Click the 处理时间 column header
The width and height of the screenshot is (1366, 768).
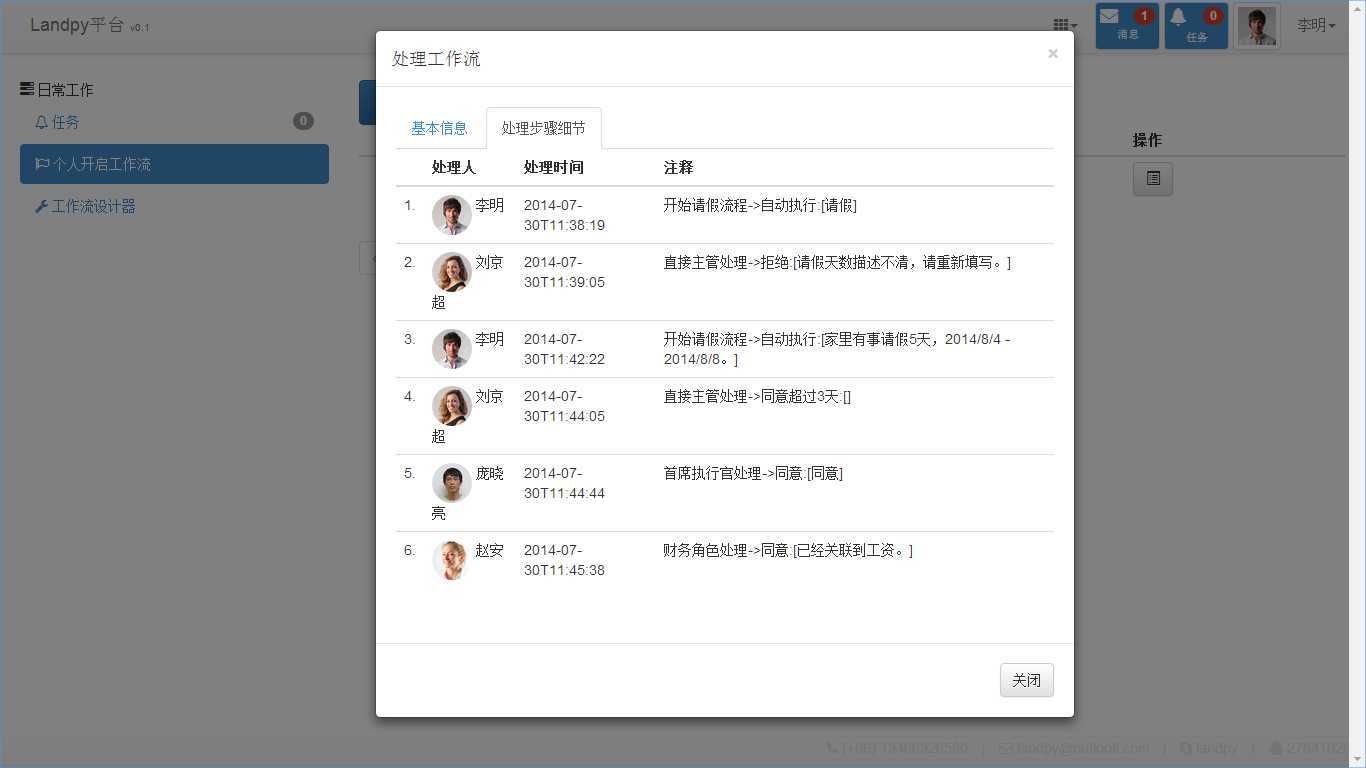point(554,167)
